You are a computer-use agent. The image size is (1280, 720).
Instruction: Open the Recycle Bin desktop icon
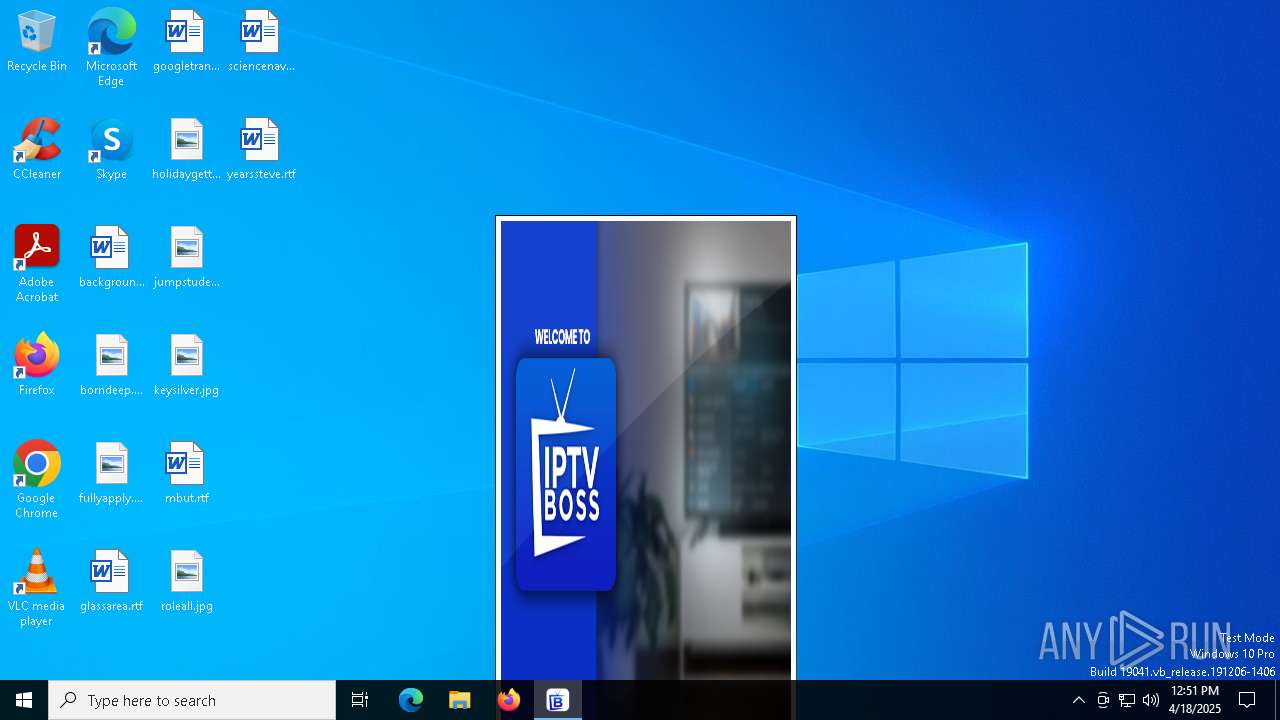tap(37, 41)
